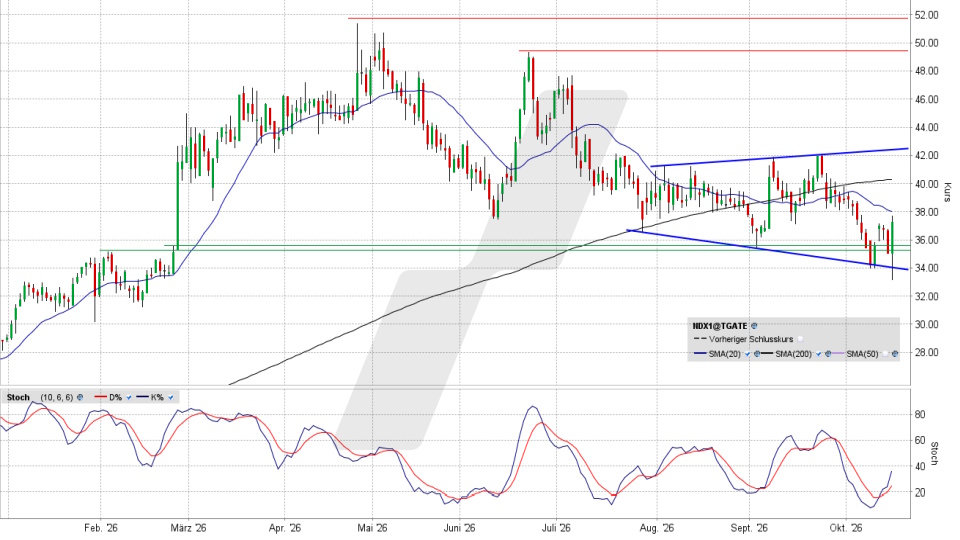Click the Juni '26 date label
Viewport: 960px width, 540px height.
point(460,528)
